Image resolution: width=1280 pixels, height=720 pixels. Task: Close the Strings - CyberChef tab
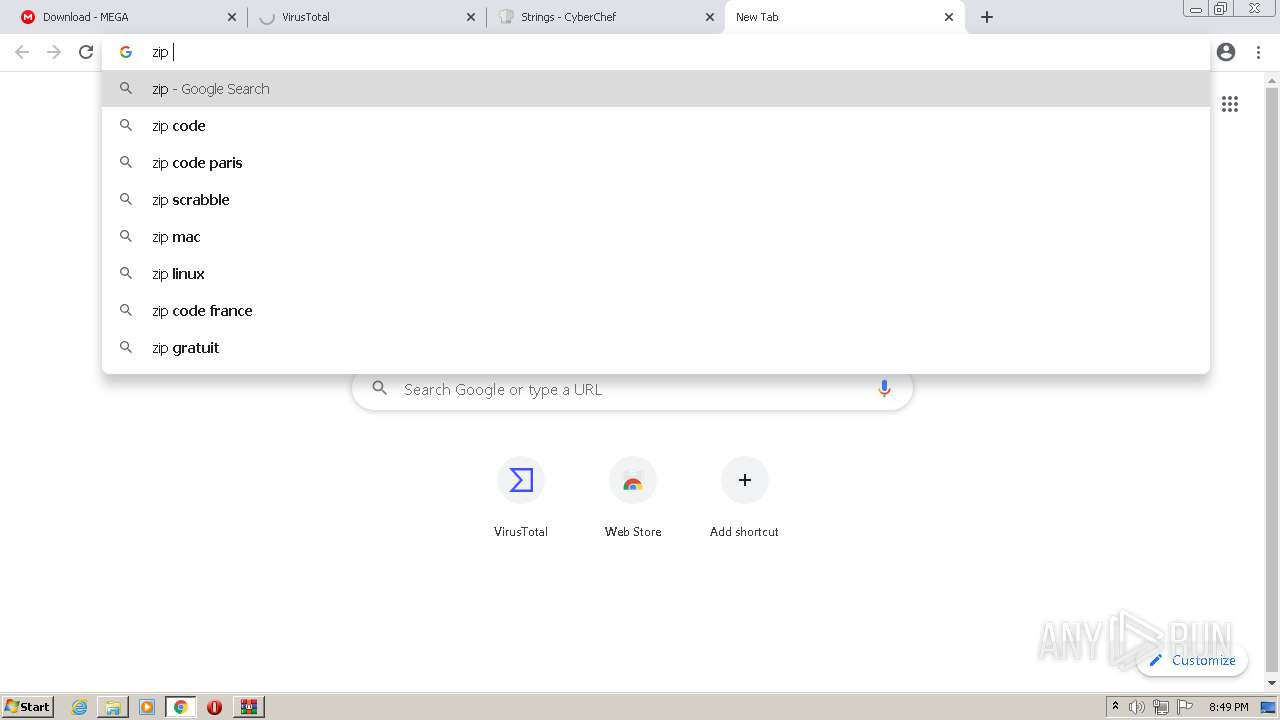pyautogui.click(x=710, y=17)
